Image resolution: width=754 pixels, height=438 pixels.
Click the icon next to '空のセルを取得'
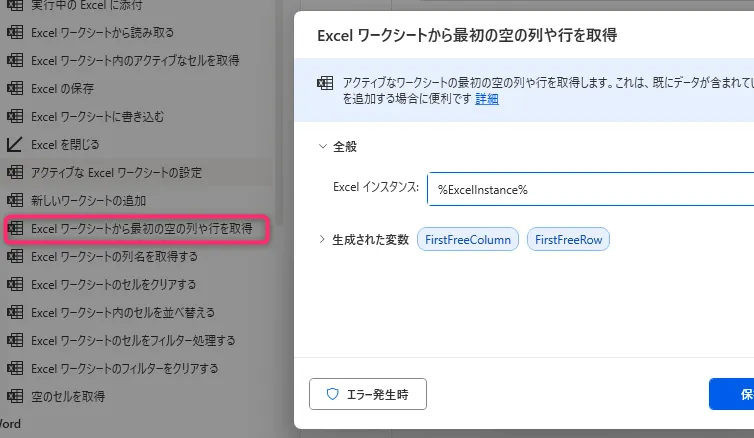click(x=15, y=396)
